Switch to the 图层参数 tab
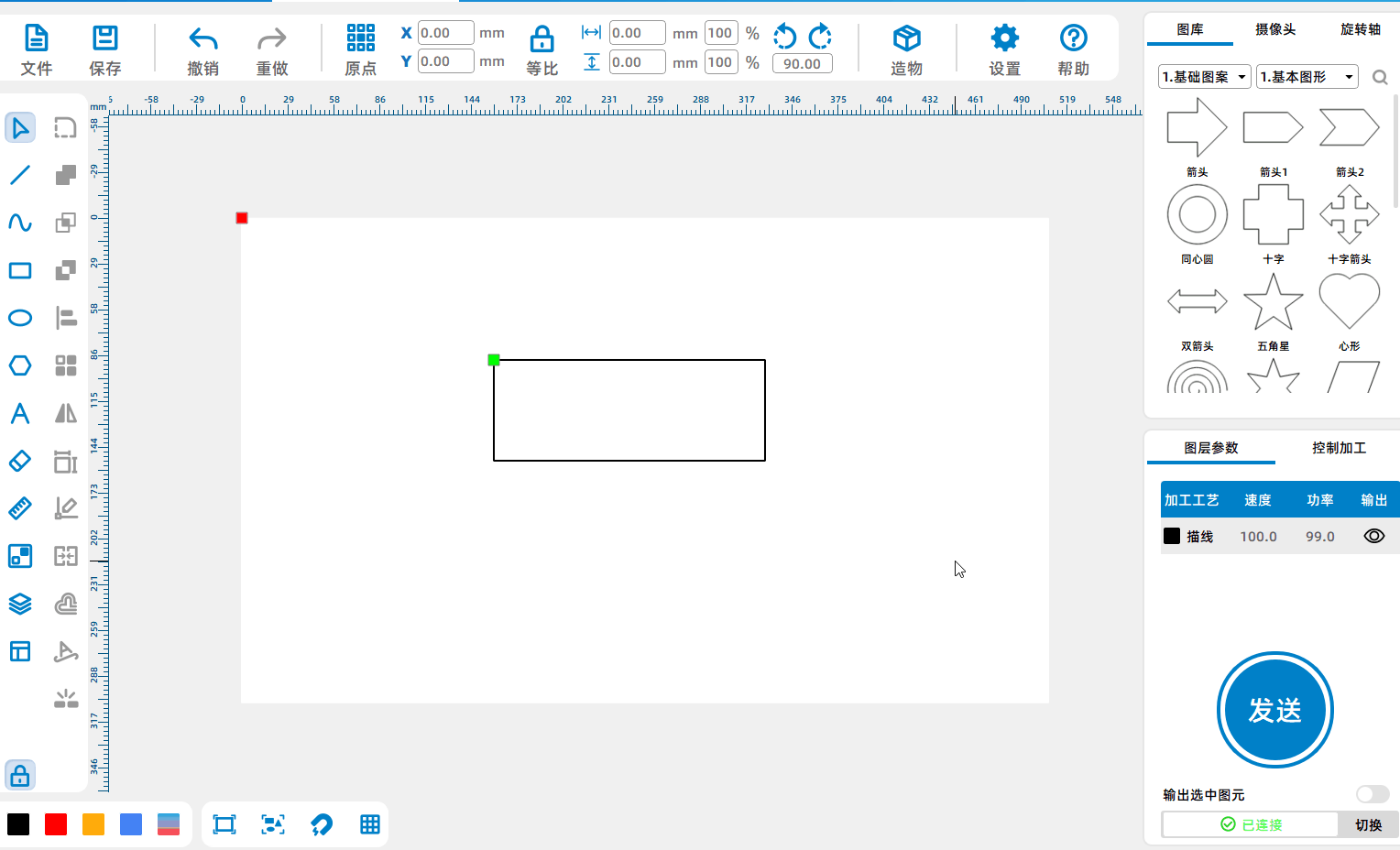Viewport: 1400px width, 850px height. (x=1211, y=448)
